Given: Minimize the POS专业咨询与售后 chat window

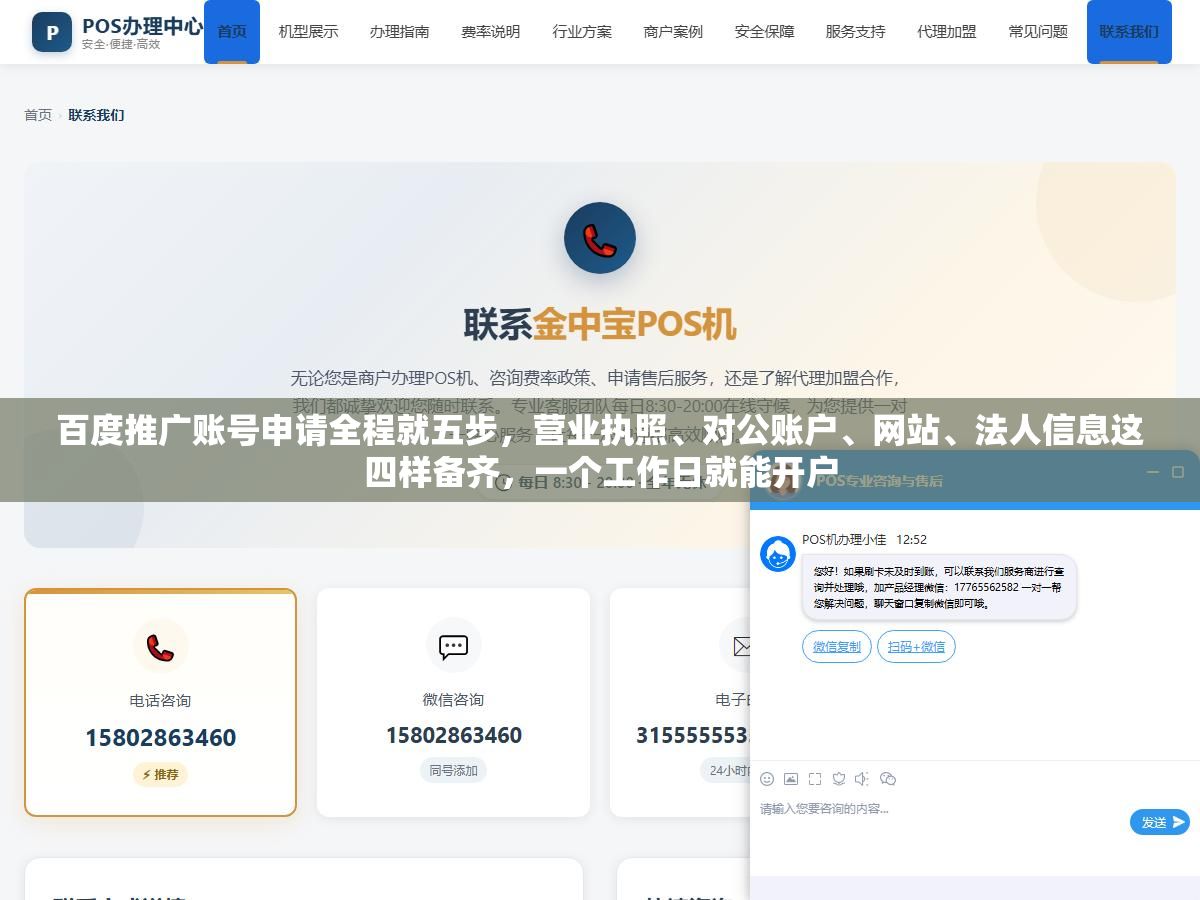Looking at the screenshot, I should click(x=1152, y=472).
